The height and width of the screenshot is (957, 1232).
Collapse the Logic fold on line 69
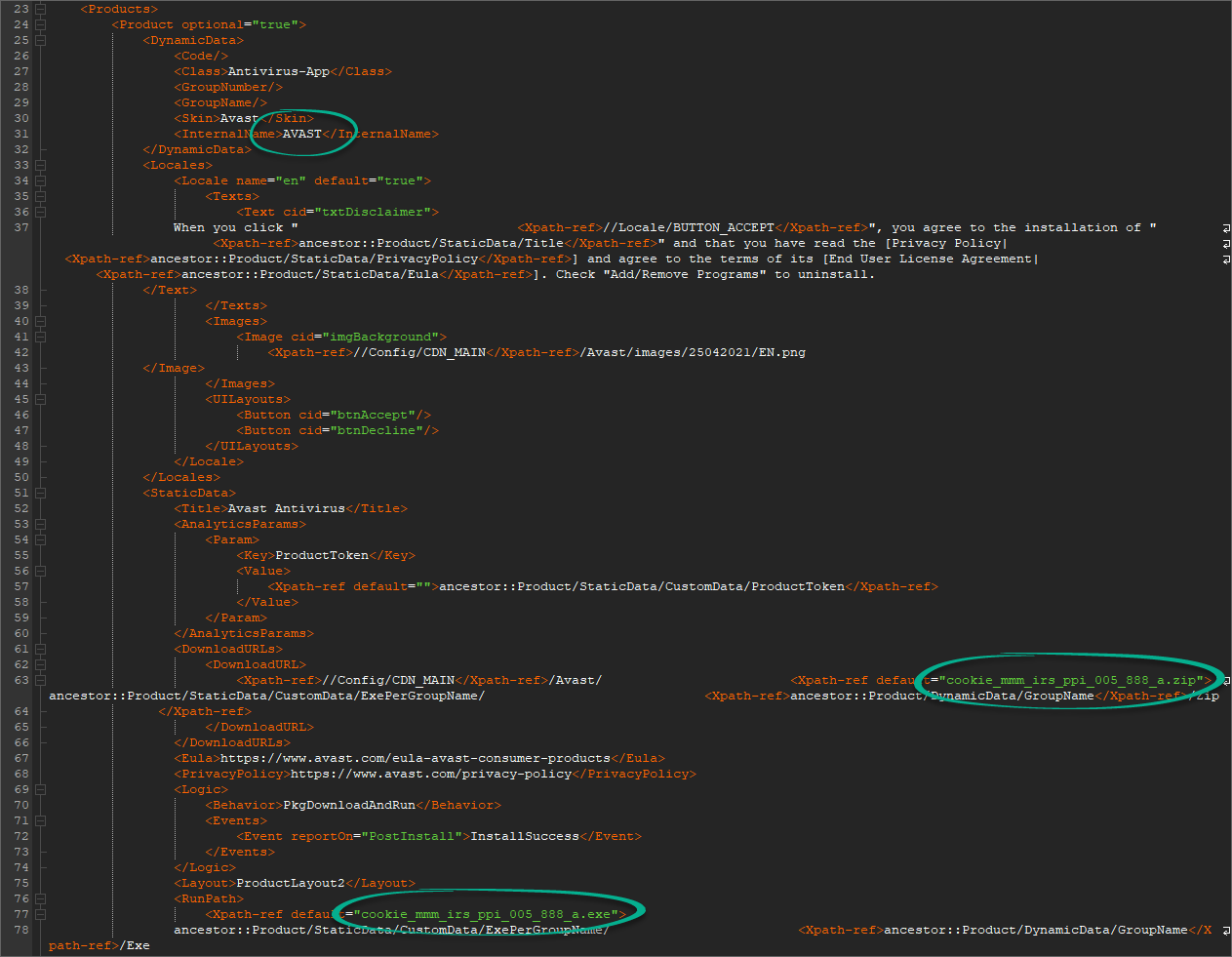coord(41,789)
